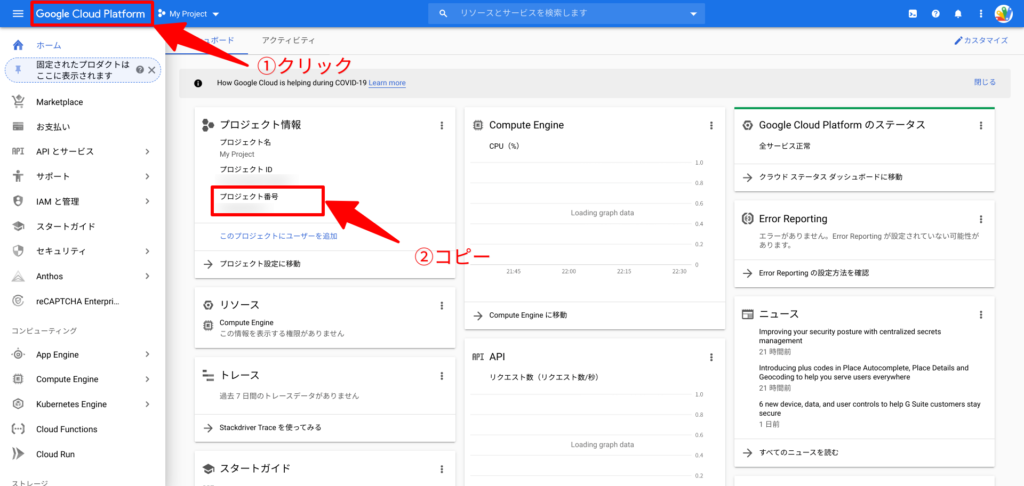Select the プロジェクト ID label text

(246, 169)
